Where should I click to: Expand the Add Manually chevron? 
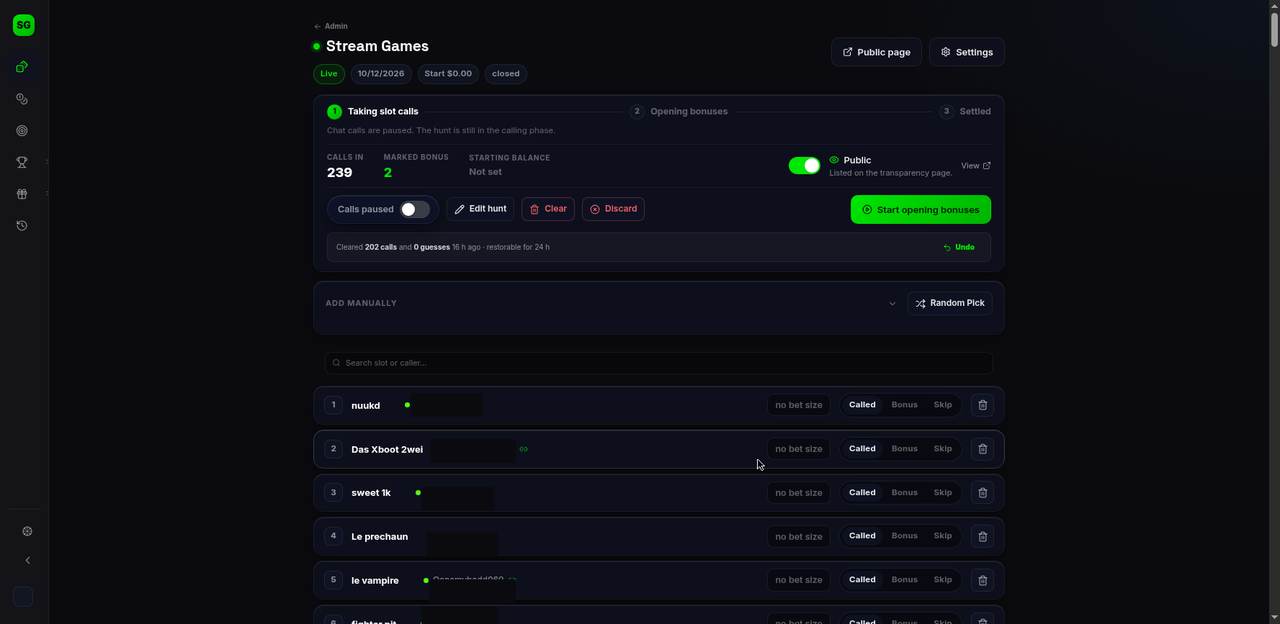pyautogui.click(x=892, y=303)
